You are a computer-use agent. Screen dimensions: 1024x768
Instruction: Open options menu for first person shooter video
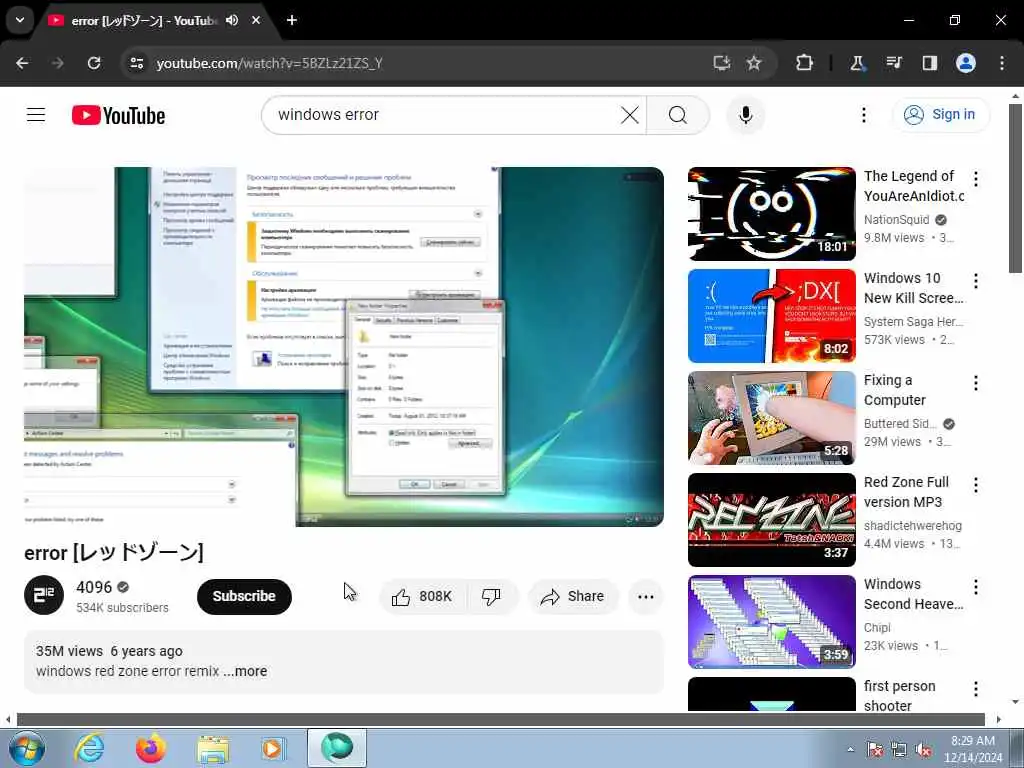point(976,688)
